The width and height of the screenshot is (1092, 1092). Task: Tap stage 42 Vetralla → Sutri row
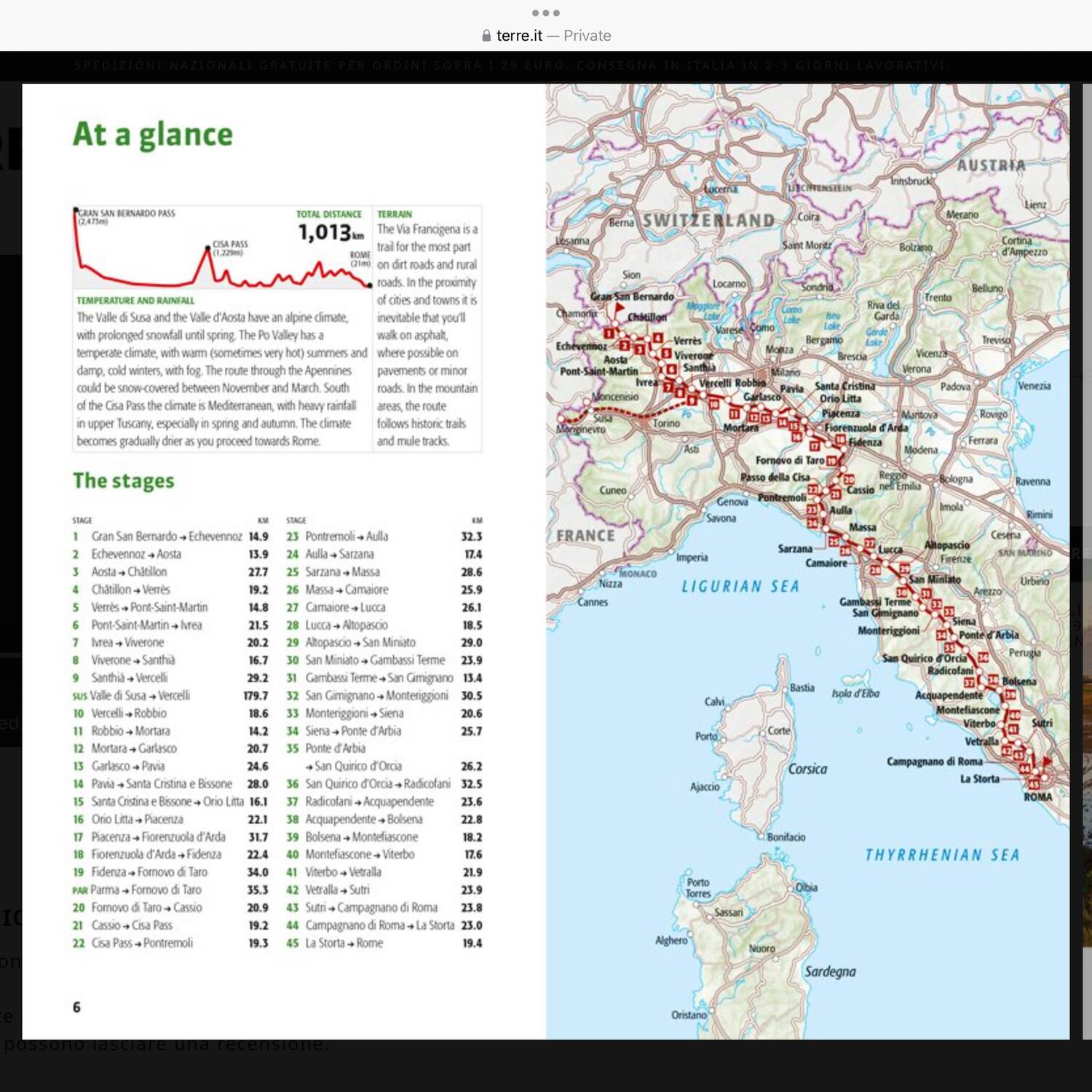coord(384,890)
